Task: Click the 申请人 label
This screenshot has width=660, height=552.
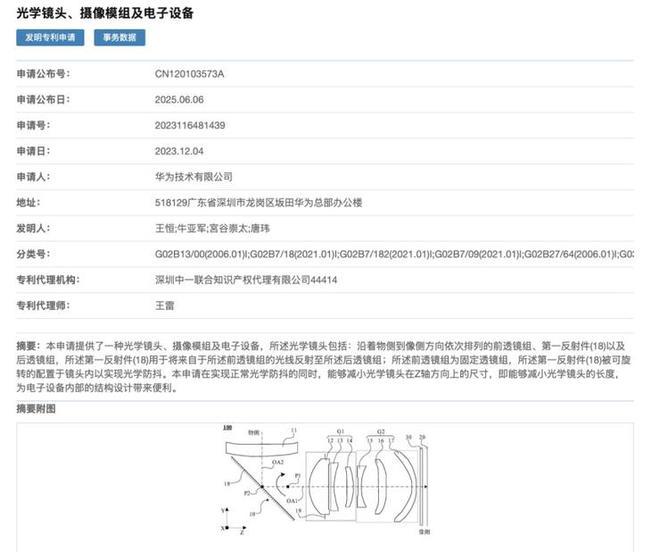Action: pos(33,177)
